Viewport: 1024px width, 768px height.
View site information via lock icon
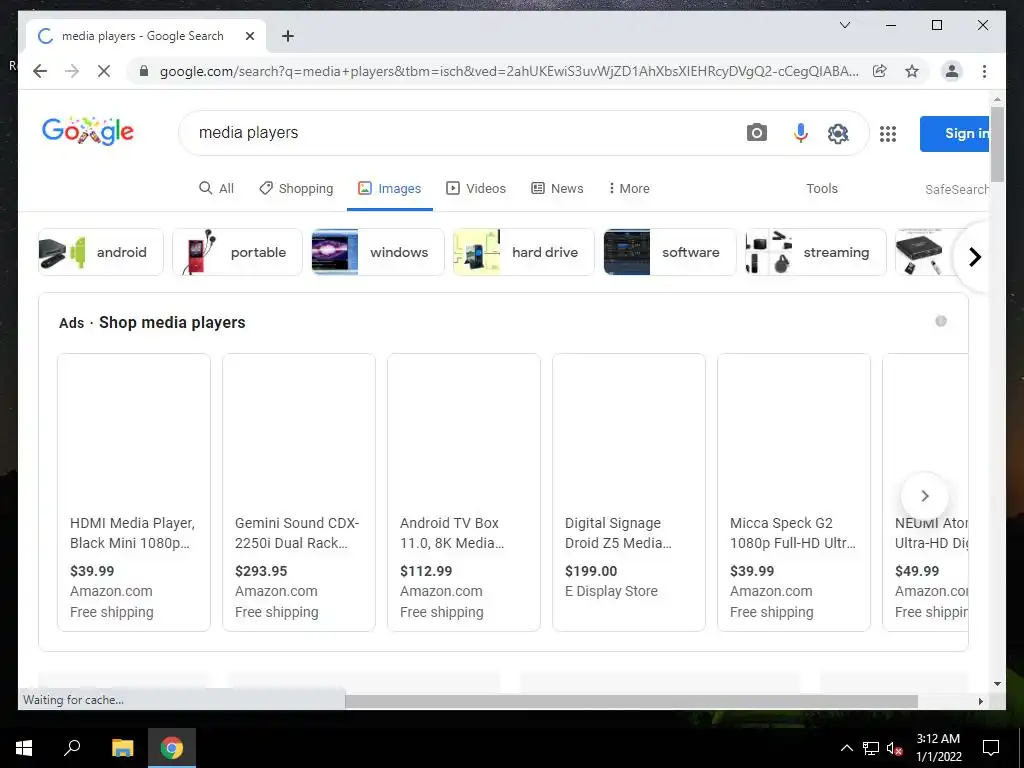tap(144, 71)
